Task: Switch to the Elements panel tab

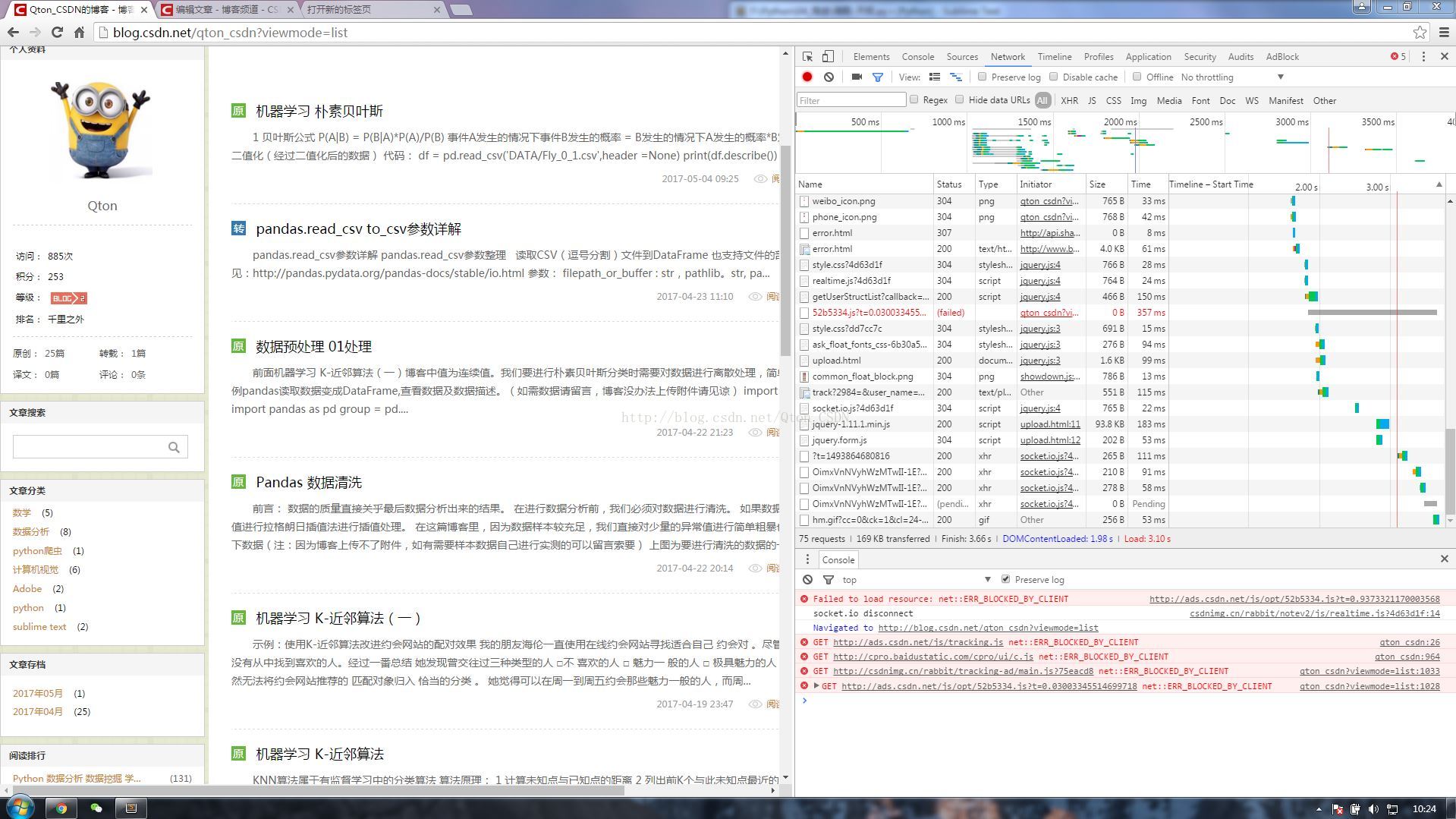Action: coord(871,56)
